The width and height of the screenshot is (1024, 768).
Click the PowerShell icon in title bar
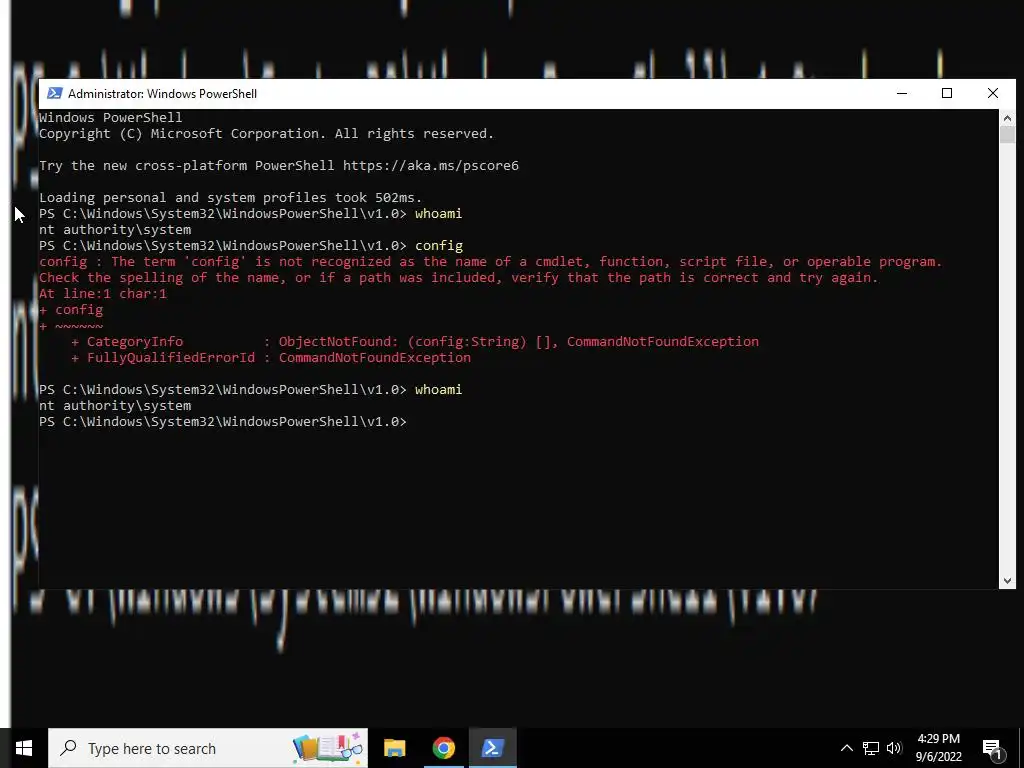55,93
